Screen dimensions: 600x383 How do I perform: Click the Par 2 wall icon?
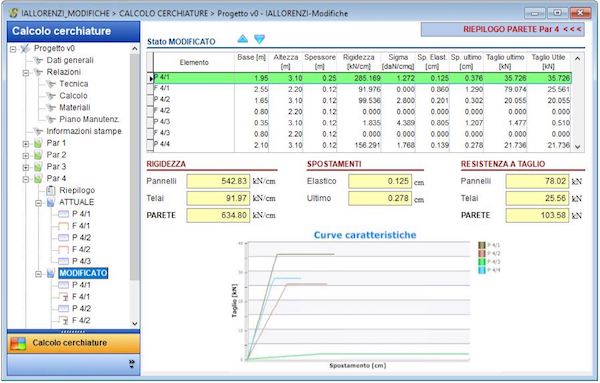point(38,155)
